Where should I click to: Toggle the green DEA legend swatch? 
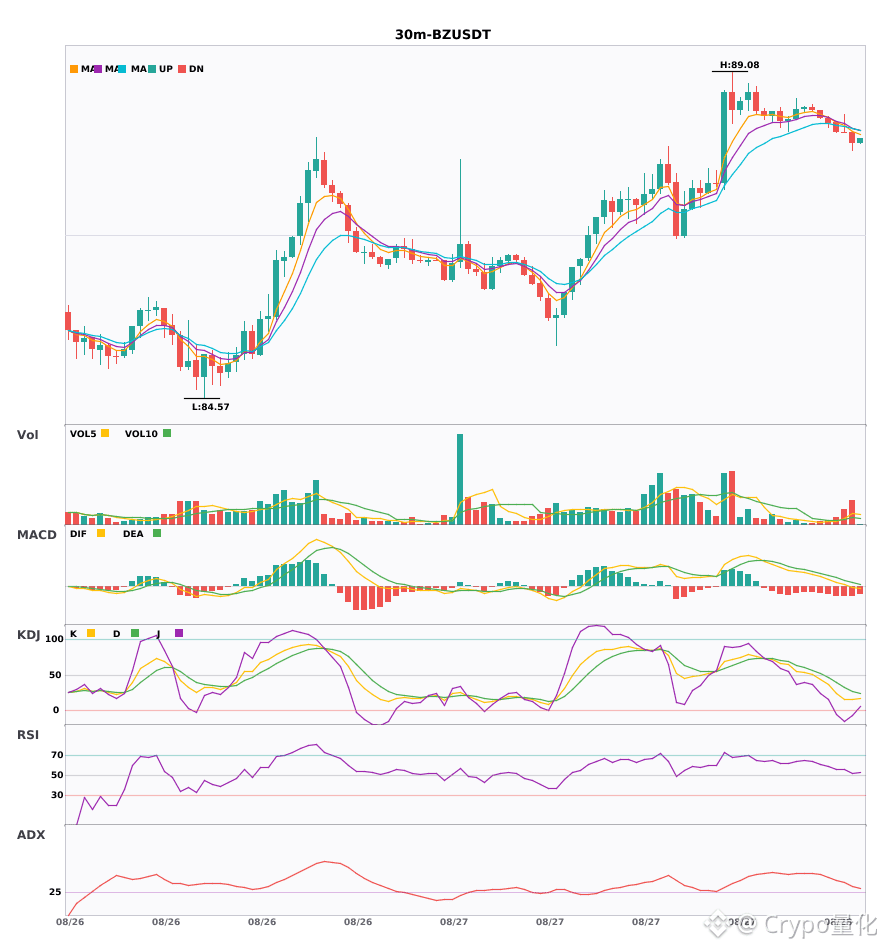coord(157,533)
